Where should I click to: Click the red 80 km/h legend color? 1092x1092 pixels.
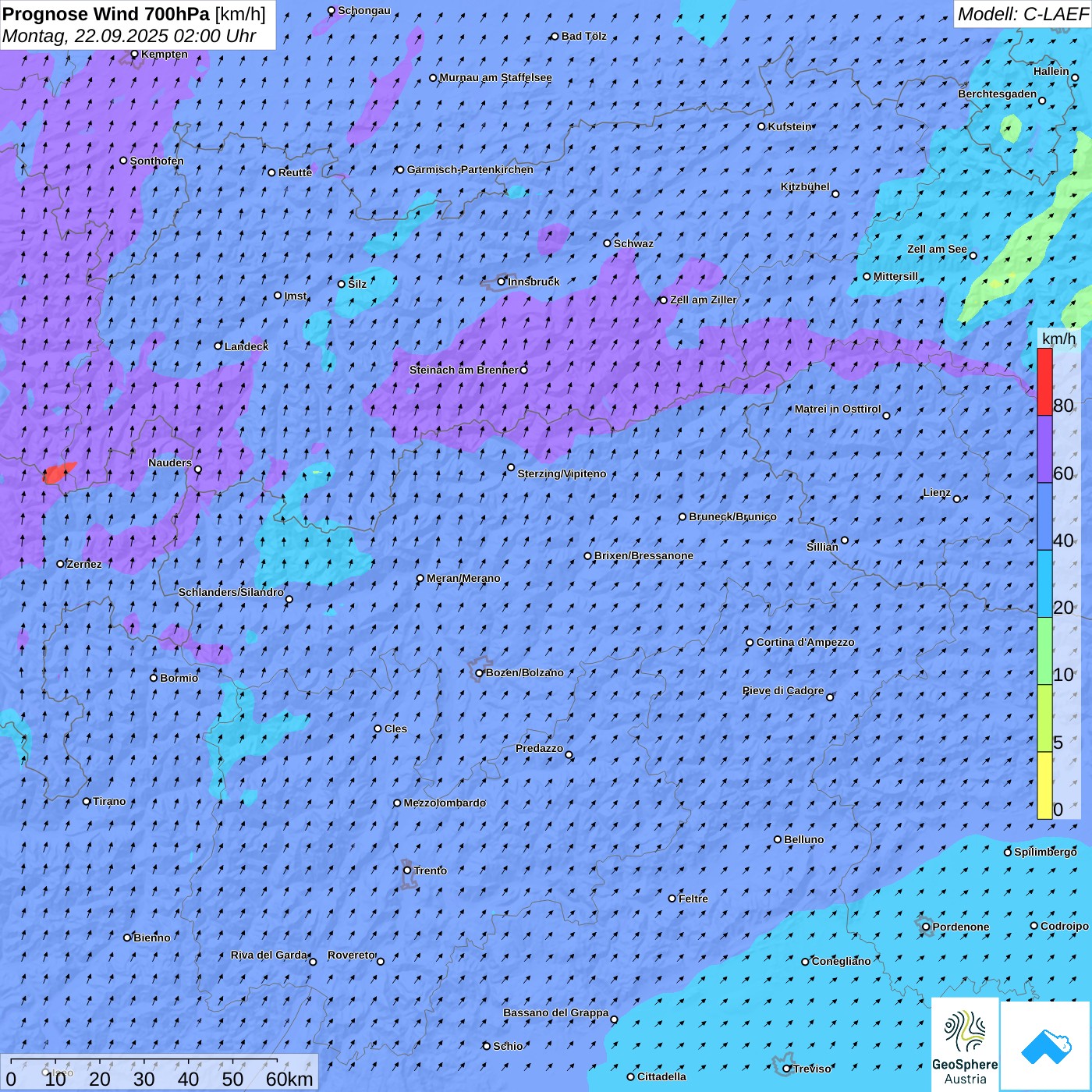[x=1044, y=381]
